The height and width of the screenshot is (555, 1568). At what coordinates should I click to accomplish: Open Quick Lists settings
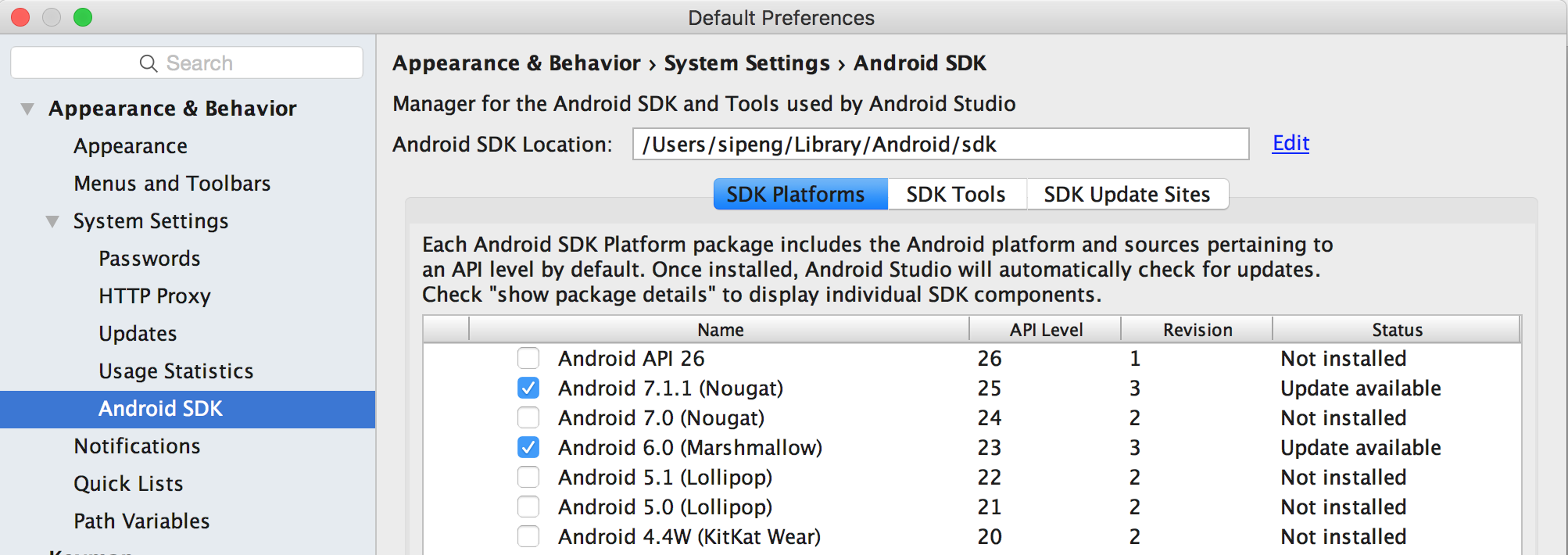[128, 484]
